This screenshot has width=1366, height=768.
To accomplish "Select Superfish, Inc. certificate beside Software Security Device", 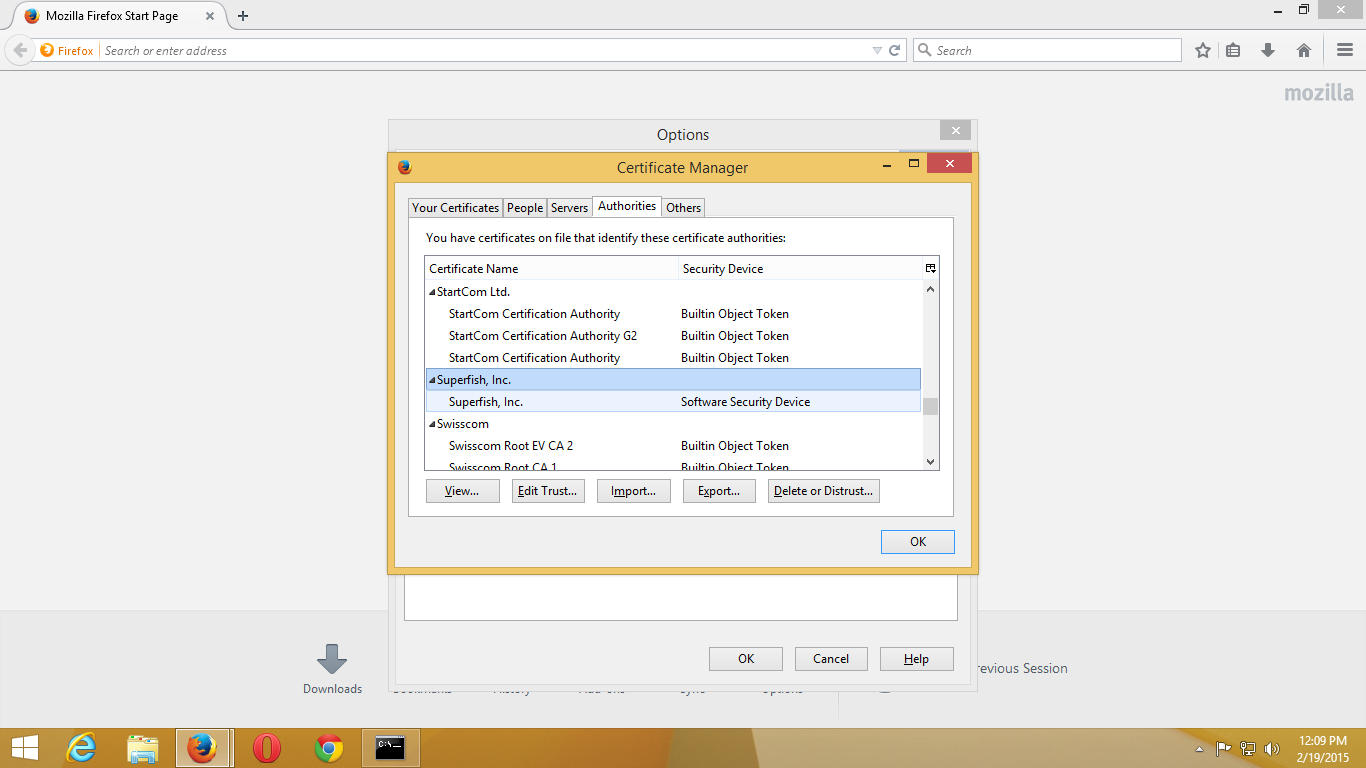I will pyautogui.click(x=673, y=402).
